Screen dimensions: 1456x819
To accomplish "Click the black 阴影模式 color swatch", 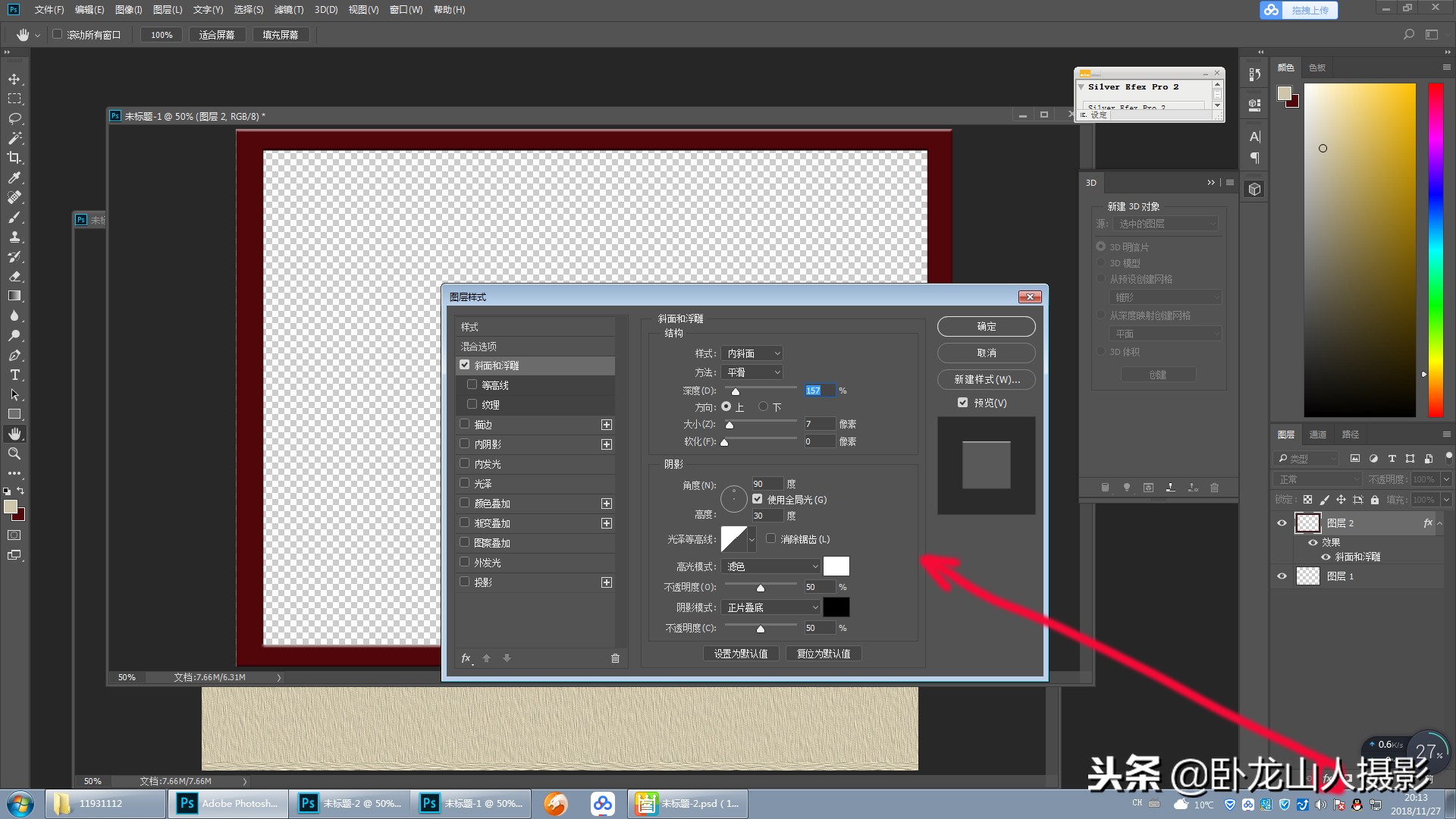I will tap(836, 607).
